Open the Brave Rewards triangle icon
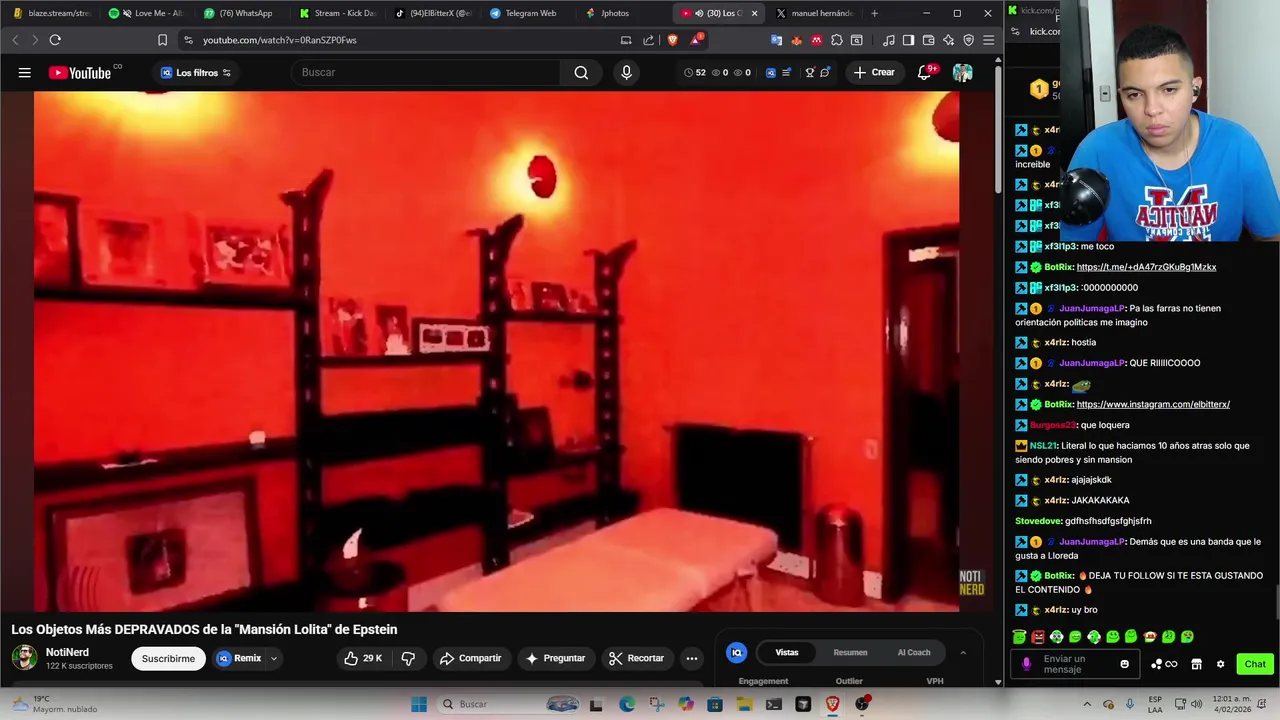 (696, 40)
